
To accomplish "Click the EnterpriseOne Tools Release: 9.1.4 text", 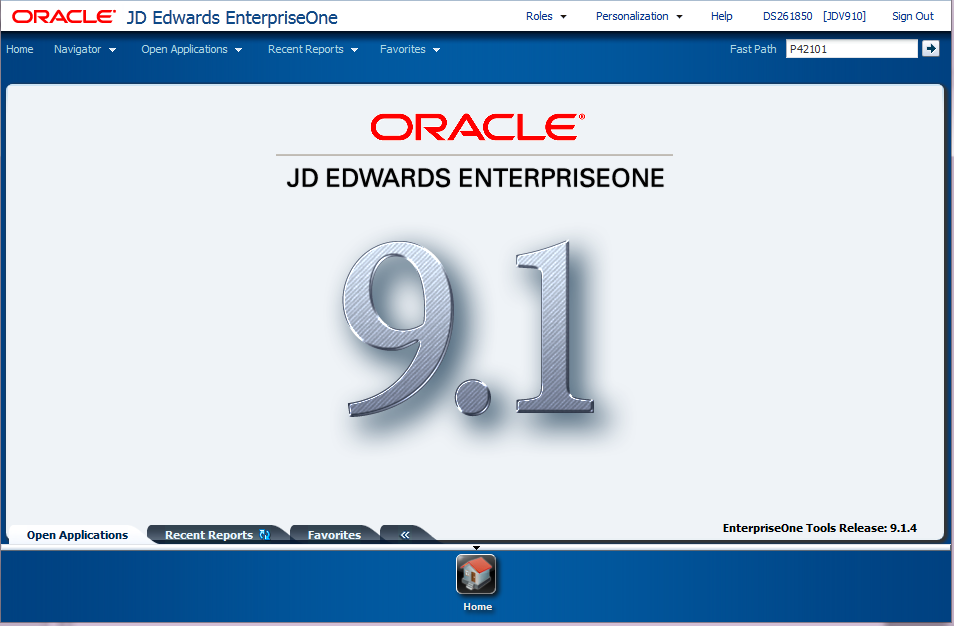I will pyautogui.click(x=820, y=528).
